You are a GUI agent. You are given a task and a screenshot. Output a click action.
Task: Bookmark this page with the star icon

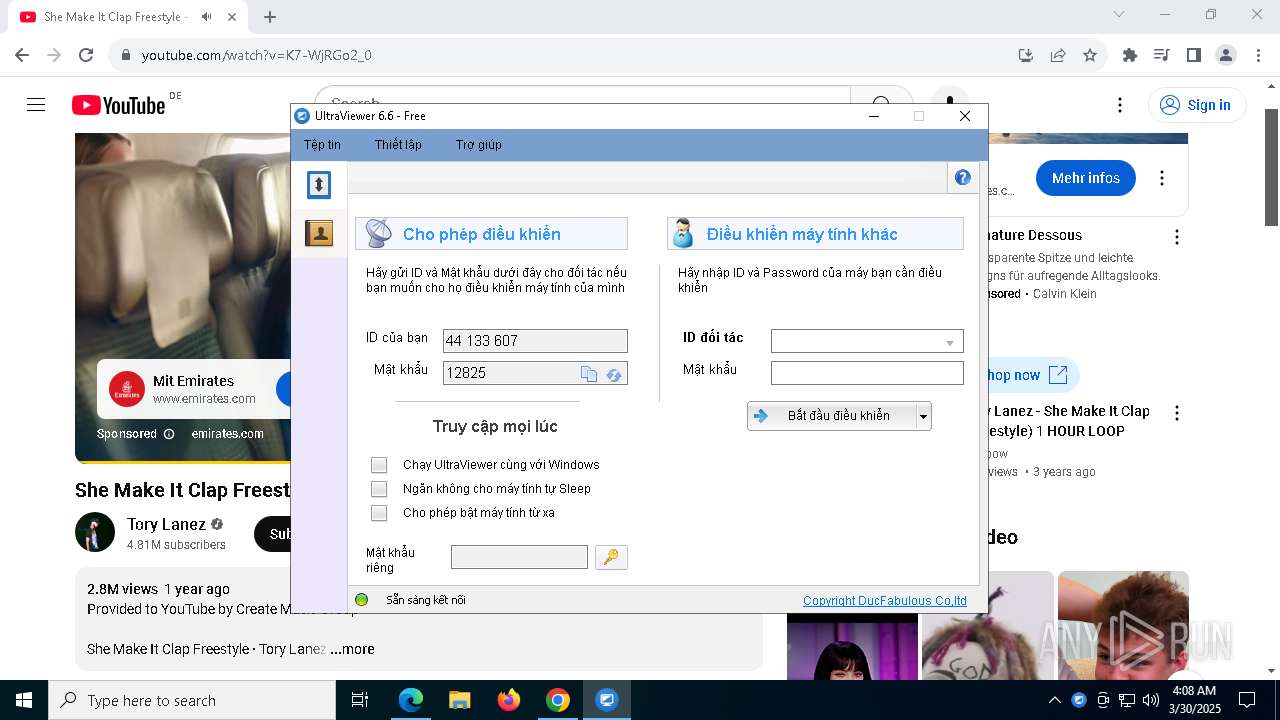1090,55
